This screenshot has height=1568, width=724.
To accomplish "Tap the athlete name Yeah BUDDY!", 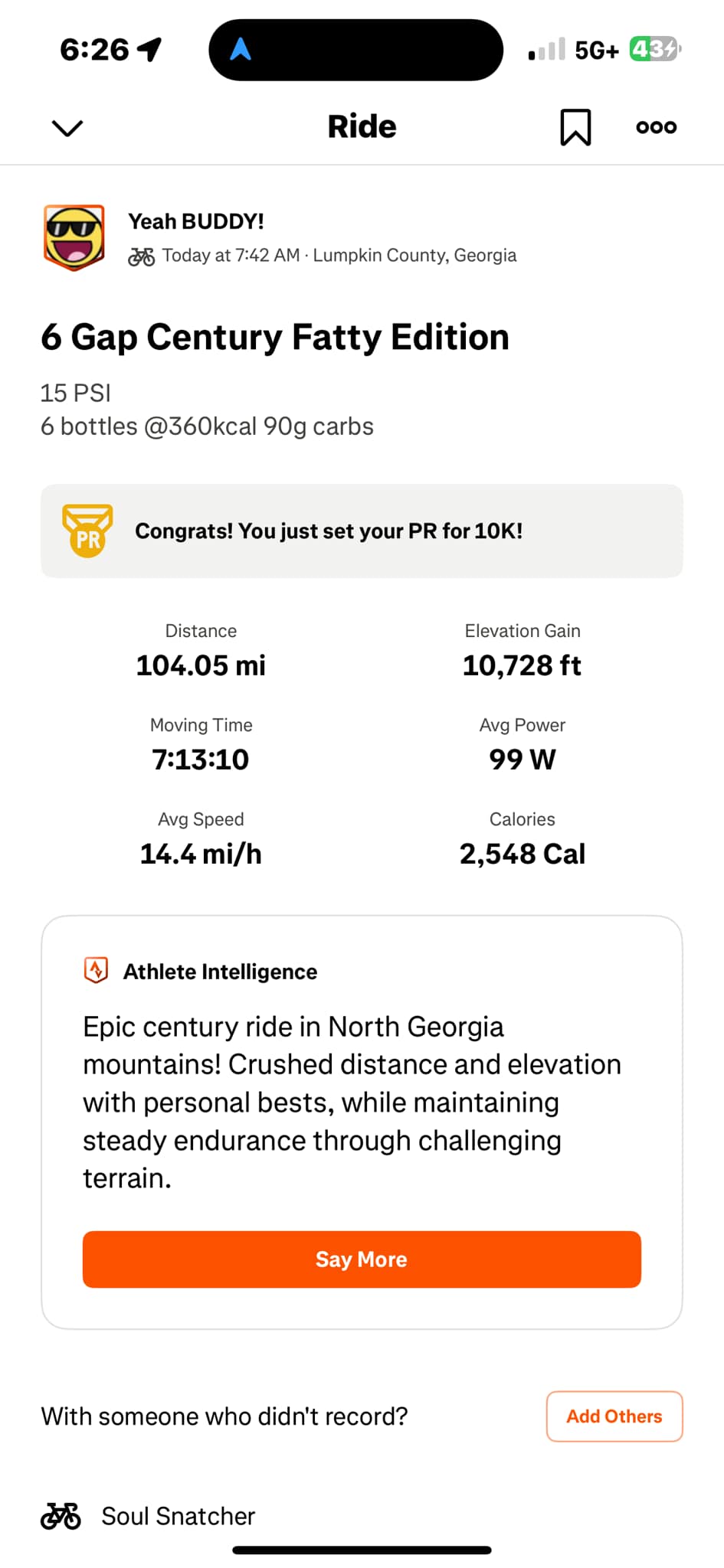I will coord(196,221).
